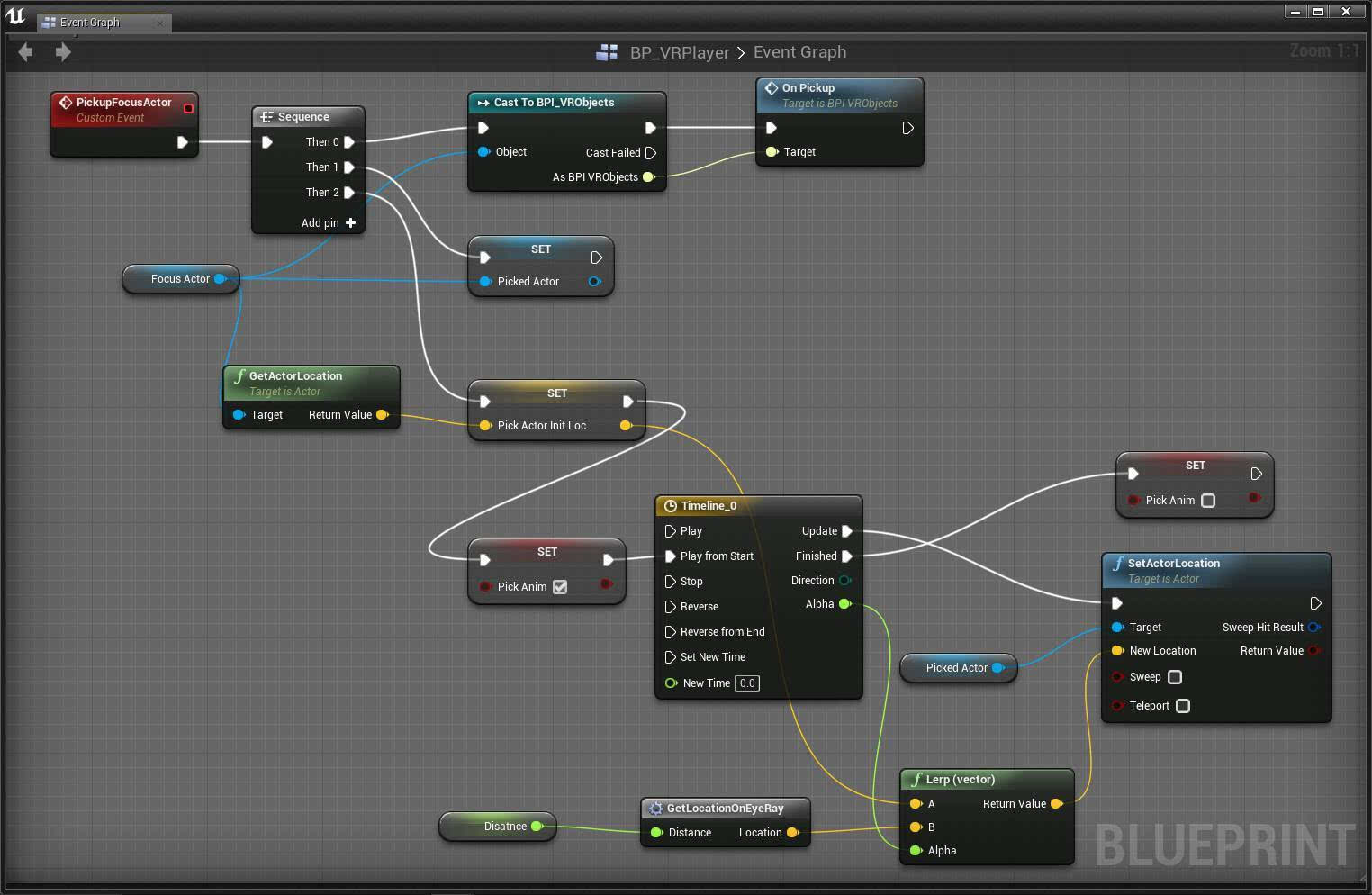Screen dimensions: 1372x895
Task: Click the Play from Start input pin
Action: tap(670, 556)
